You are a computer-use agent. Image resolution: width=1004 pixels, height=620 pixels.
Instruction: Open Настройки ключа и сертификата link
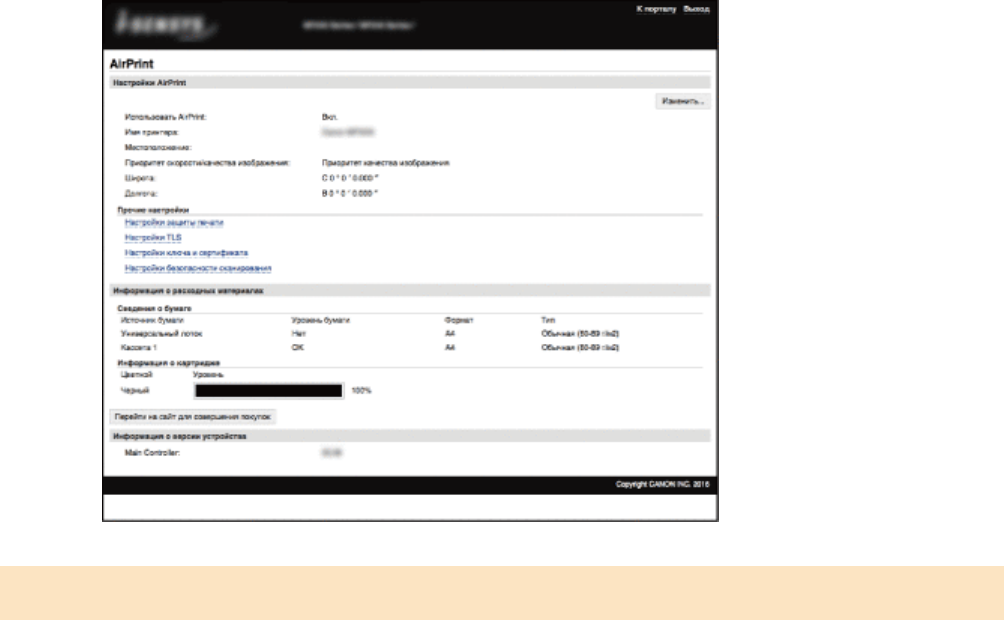(x=186, y=253)
